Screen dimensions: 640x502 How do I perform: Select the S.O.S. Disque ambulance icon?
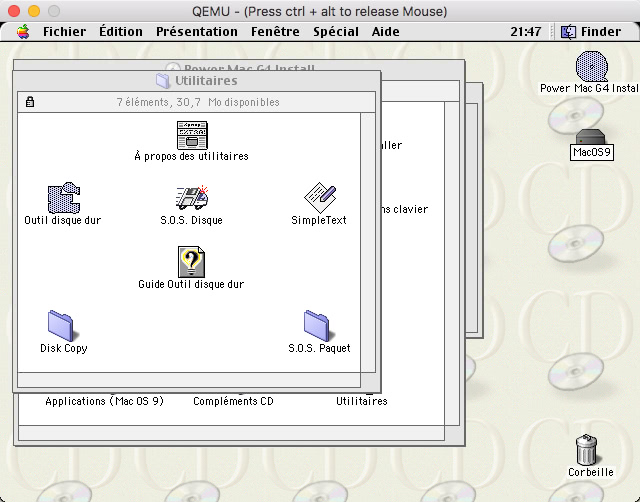point(192,198)
